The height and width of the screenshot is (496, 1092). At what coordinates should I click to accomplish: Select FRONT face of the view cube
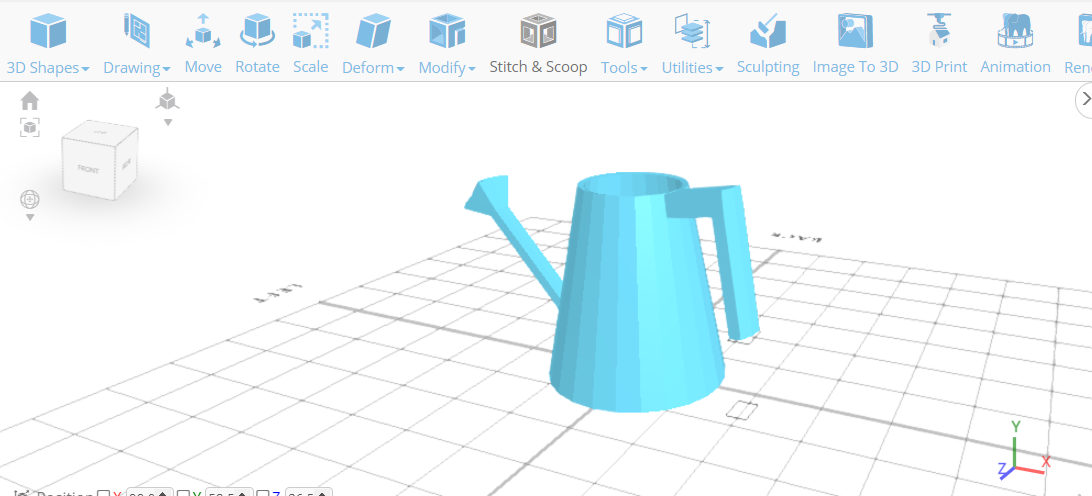click(x=88, y=169)
